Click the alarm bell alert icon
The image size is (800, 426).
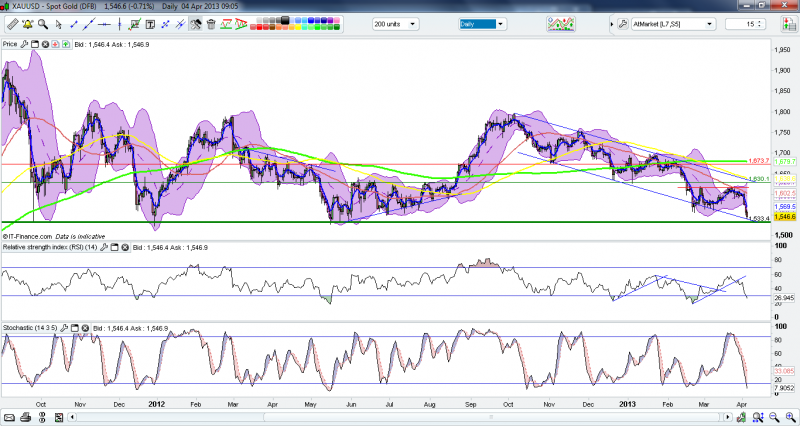(x=27, y=23)
